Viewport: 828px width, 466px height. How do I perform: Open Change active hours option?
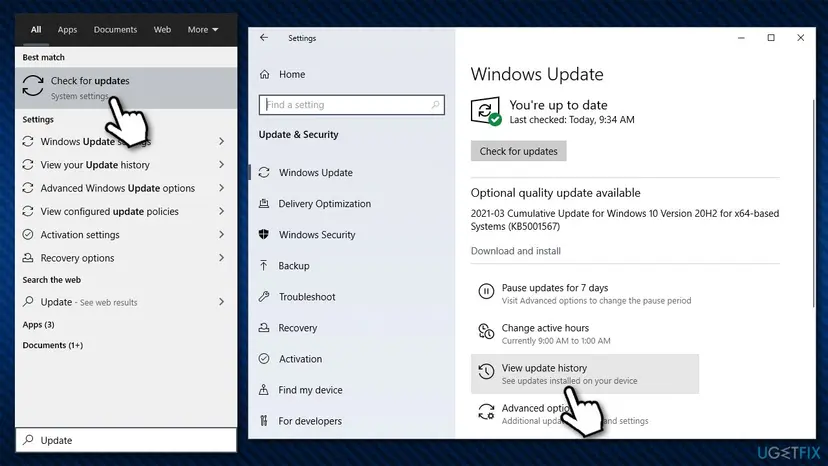pos(585,334)
